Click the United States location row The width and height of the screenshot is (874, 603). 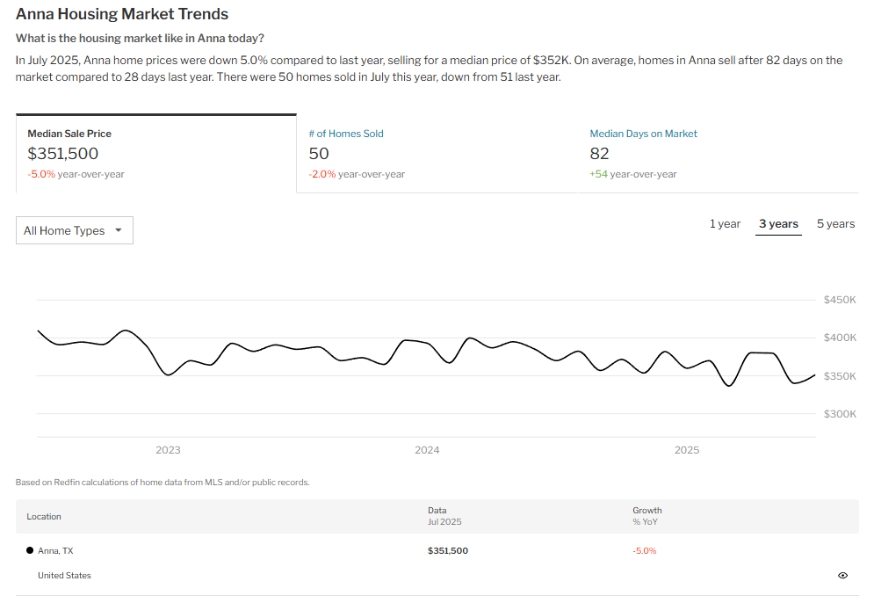pos(64,575)
